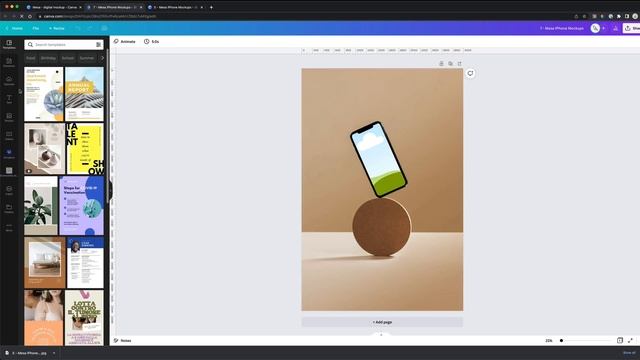Click Show all downloads

pos(629,353)
